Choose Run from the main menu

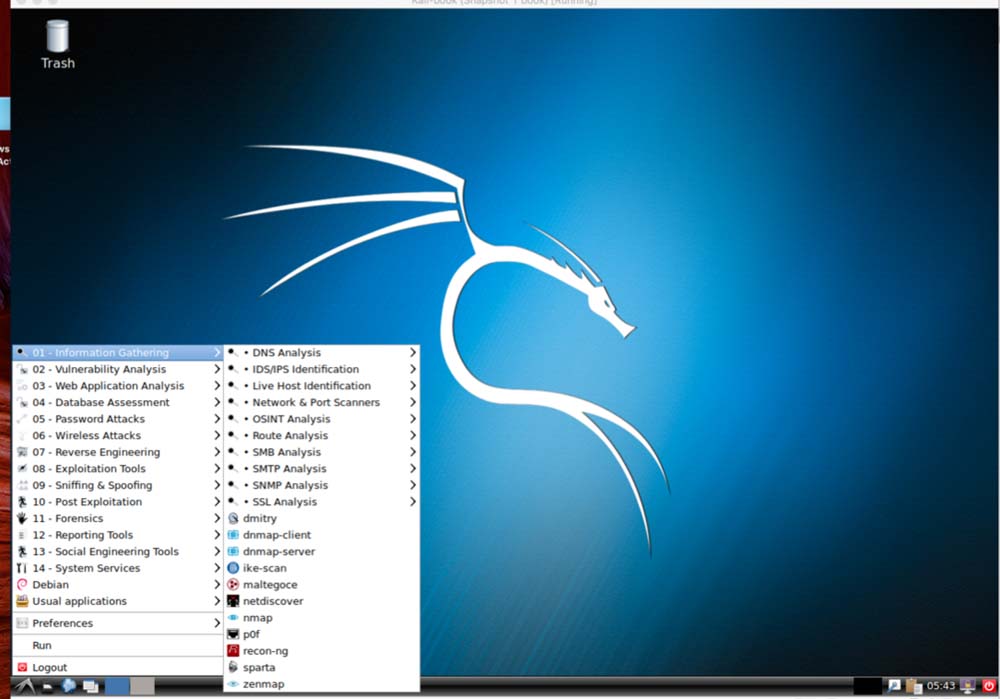pyautogui.click(x=41, y=646)
